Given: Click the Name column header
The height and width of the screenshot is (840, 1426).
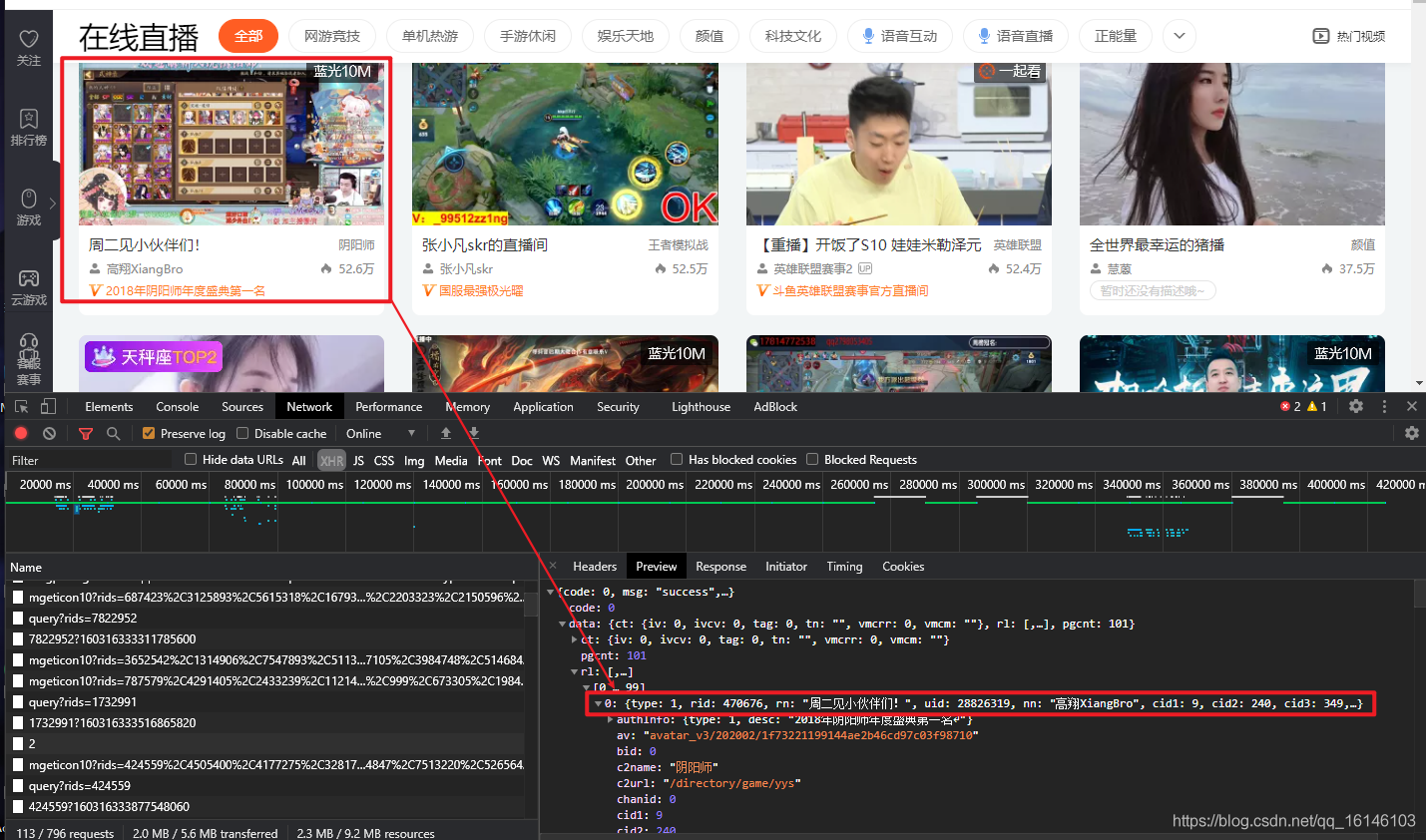Looking at the screenshot, I should click(x=26, y=567).
